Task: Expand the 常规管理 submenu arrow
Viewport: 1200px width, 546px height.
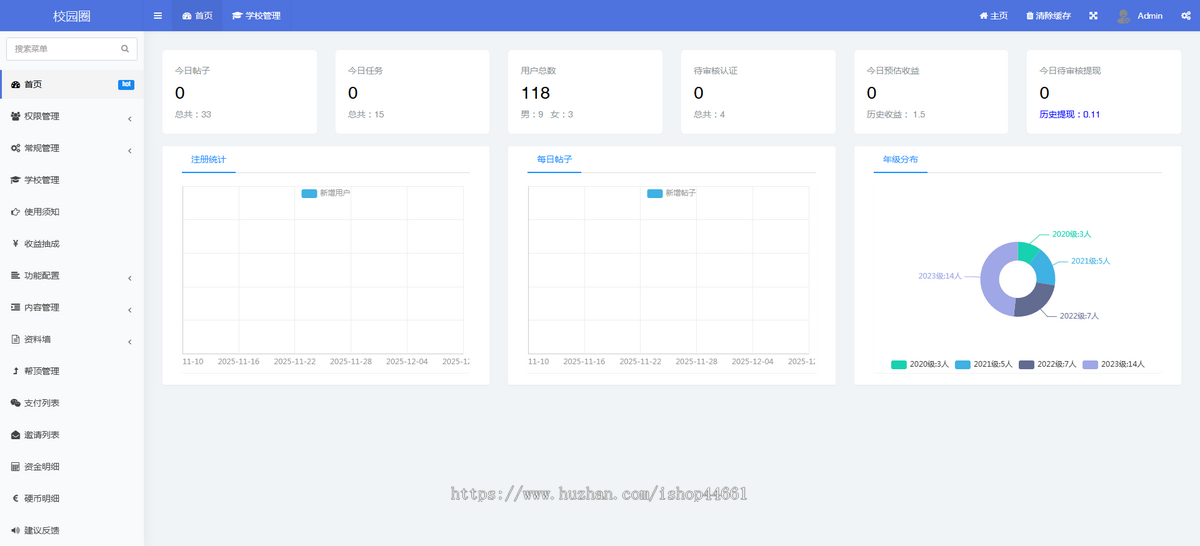Action: (130, 151)
